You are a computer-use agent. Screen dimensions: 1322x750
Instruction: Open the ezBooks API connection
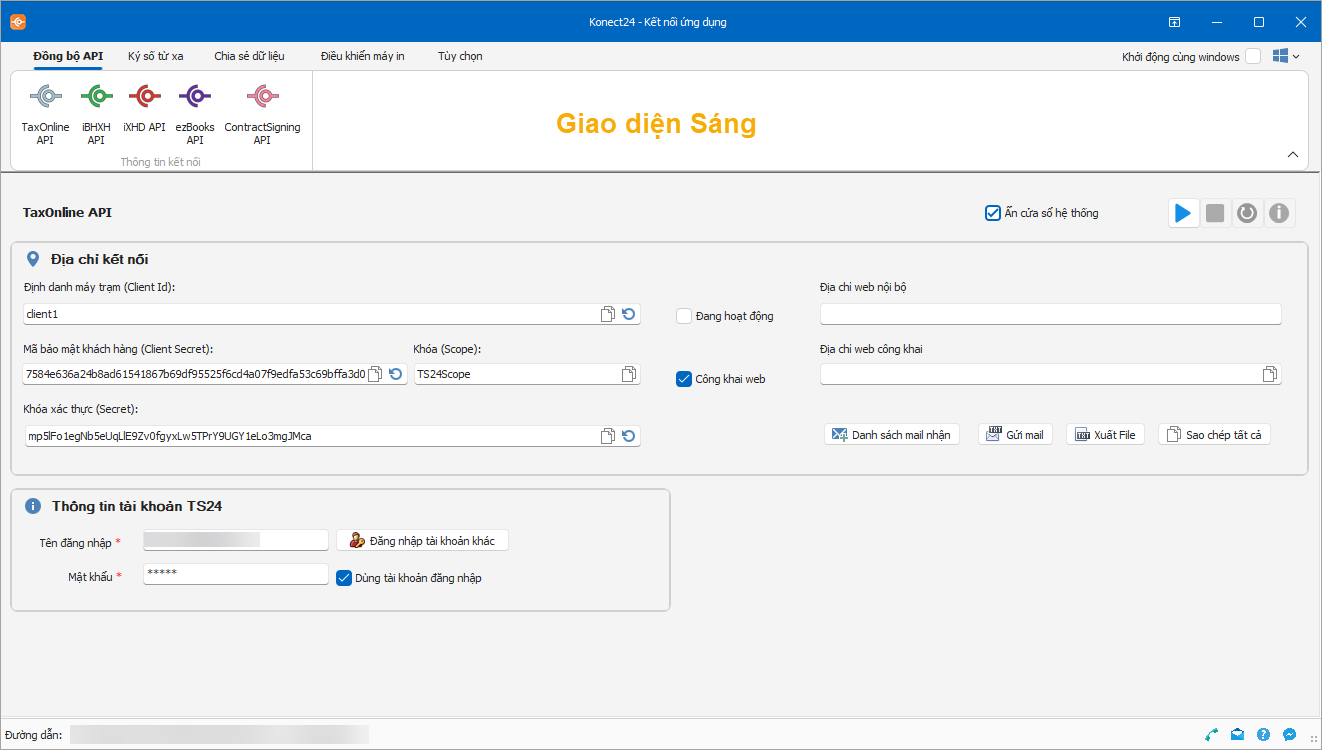195,115
